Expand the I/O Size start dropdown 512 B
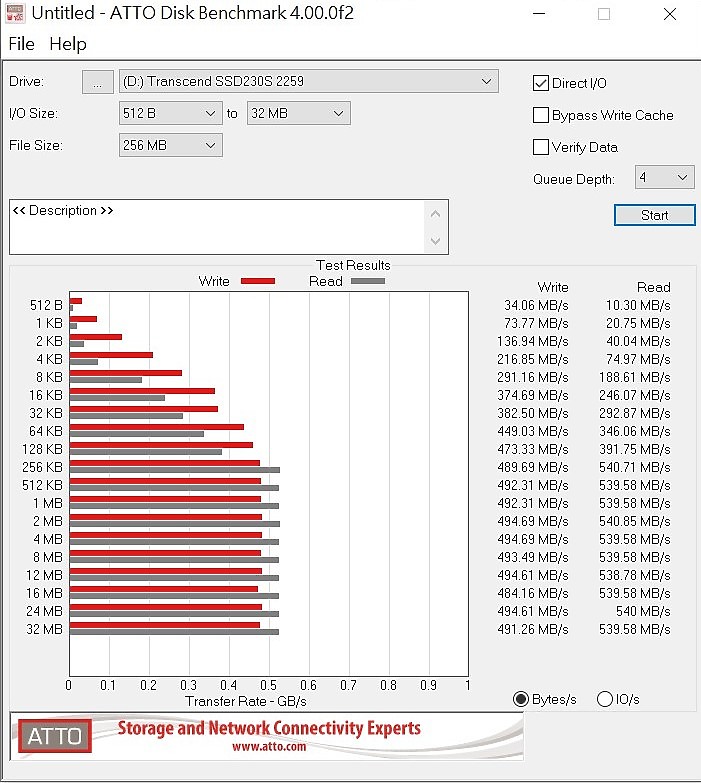Screen dimensions: 701x783 pos(170,113)
